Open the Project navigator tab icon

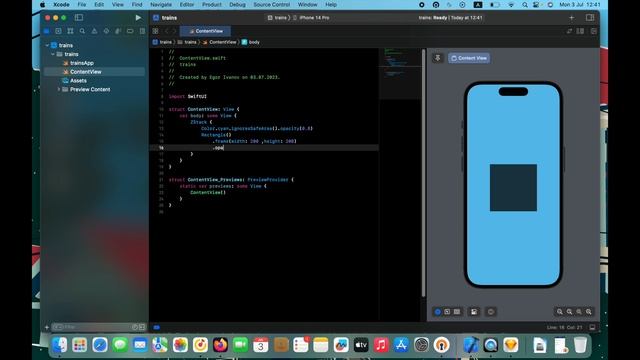pos(47,31)
